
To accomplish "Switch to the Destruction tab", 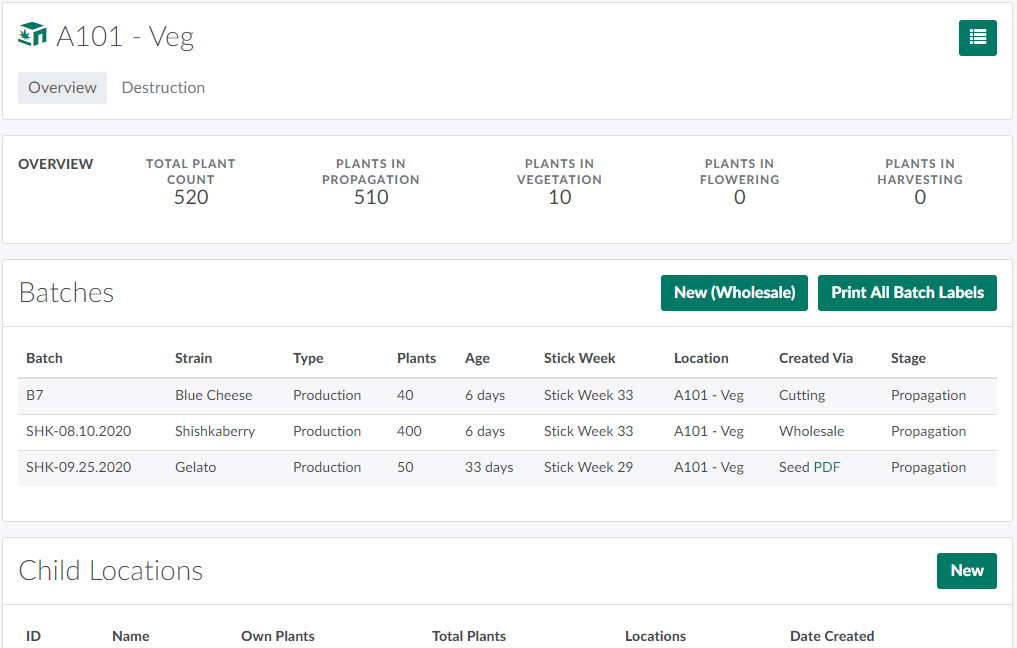I will point(163,88).
